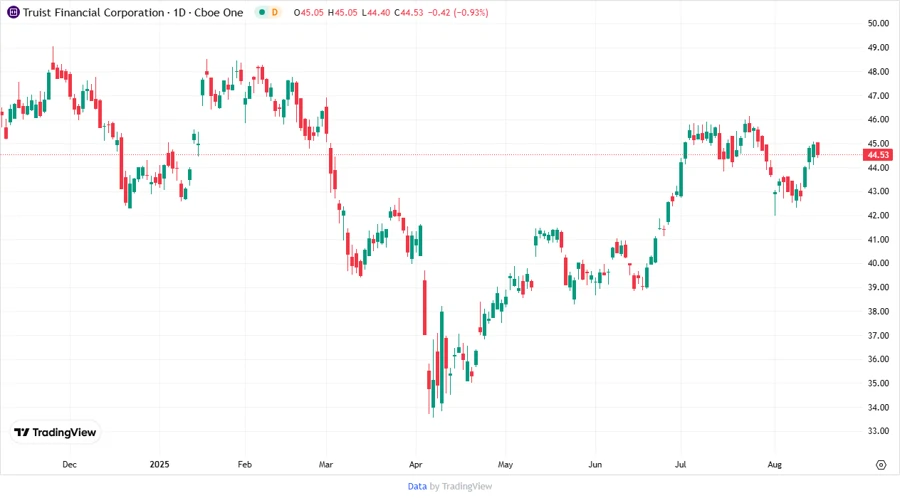
Task: Select the Truist Financial Corporation symbol title
Action: tap(94, 12)
